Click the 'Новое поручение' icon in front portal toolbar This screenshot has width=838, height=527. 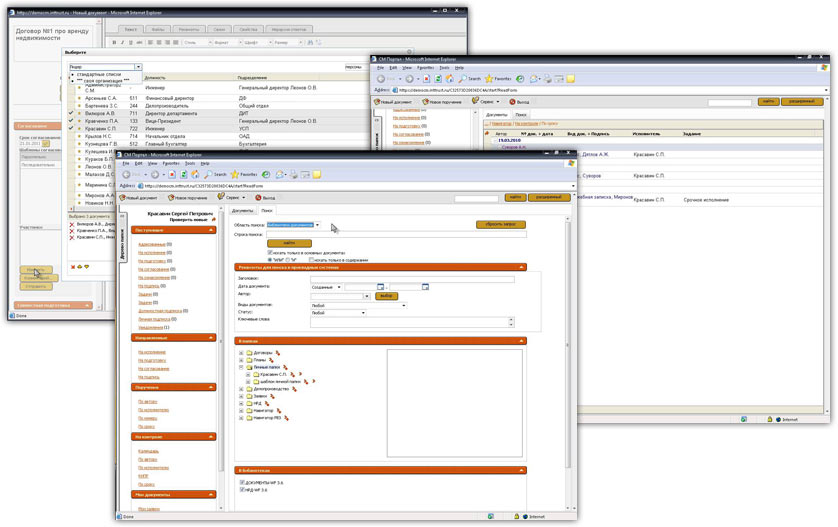[173, 198]
